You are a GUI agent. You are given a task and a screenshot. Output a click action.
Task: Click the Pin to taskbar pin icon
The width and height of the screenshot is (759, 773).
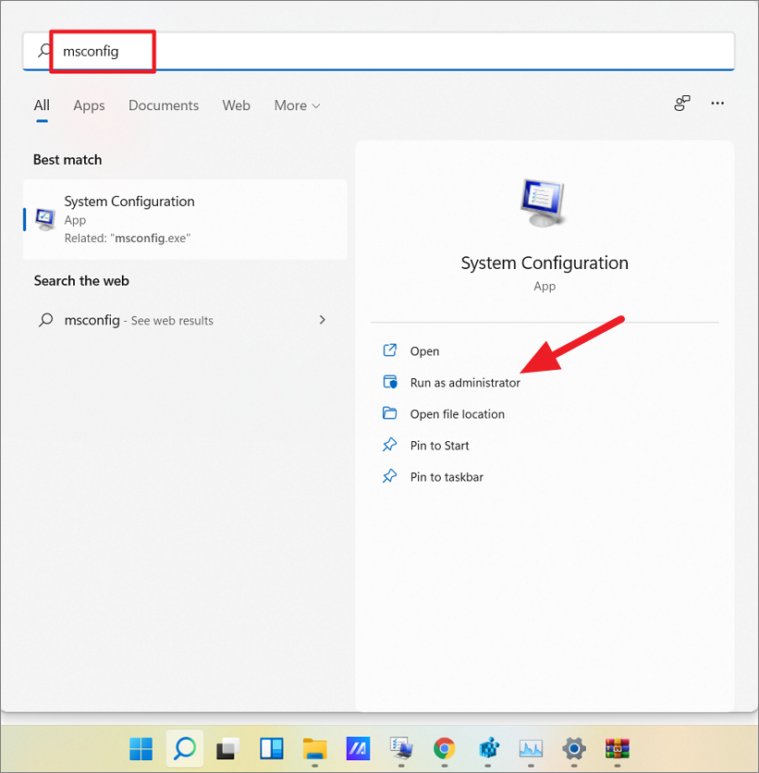coord(390,476)
